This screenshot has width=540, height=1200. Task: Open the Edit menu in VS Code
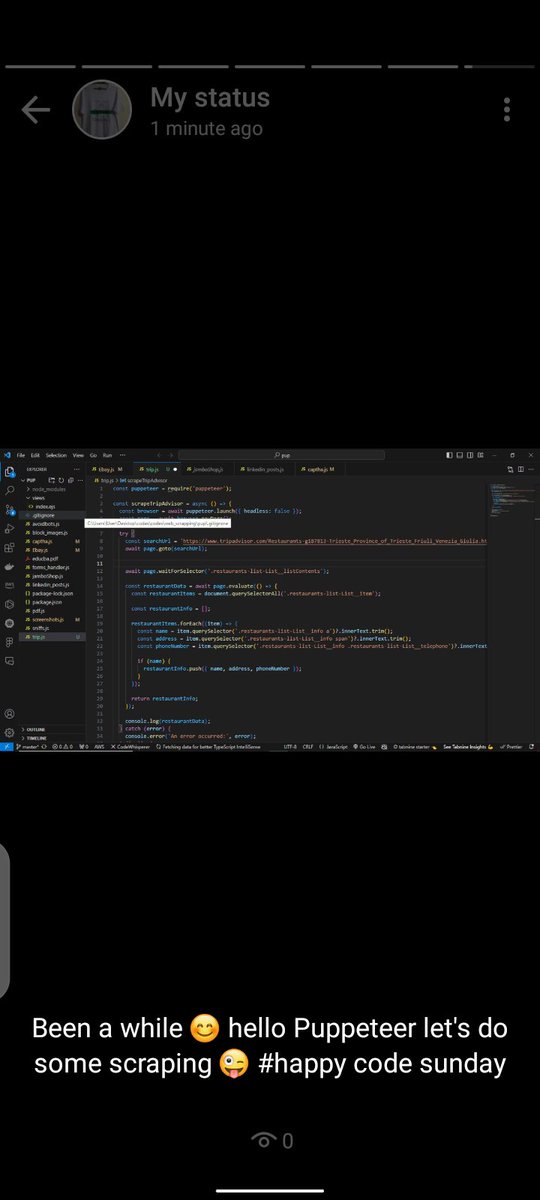tap(35, 455)
